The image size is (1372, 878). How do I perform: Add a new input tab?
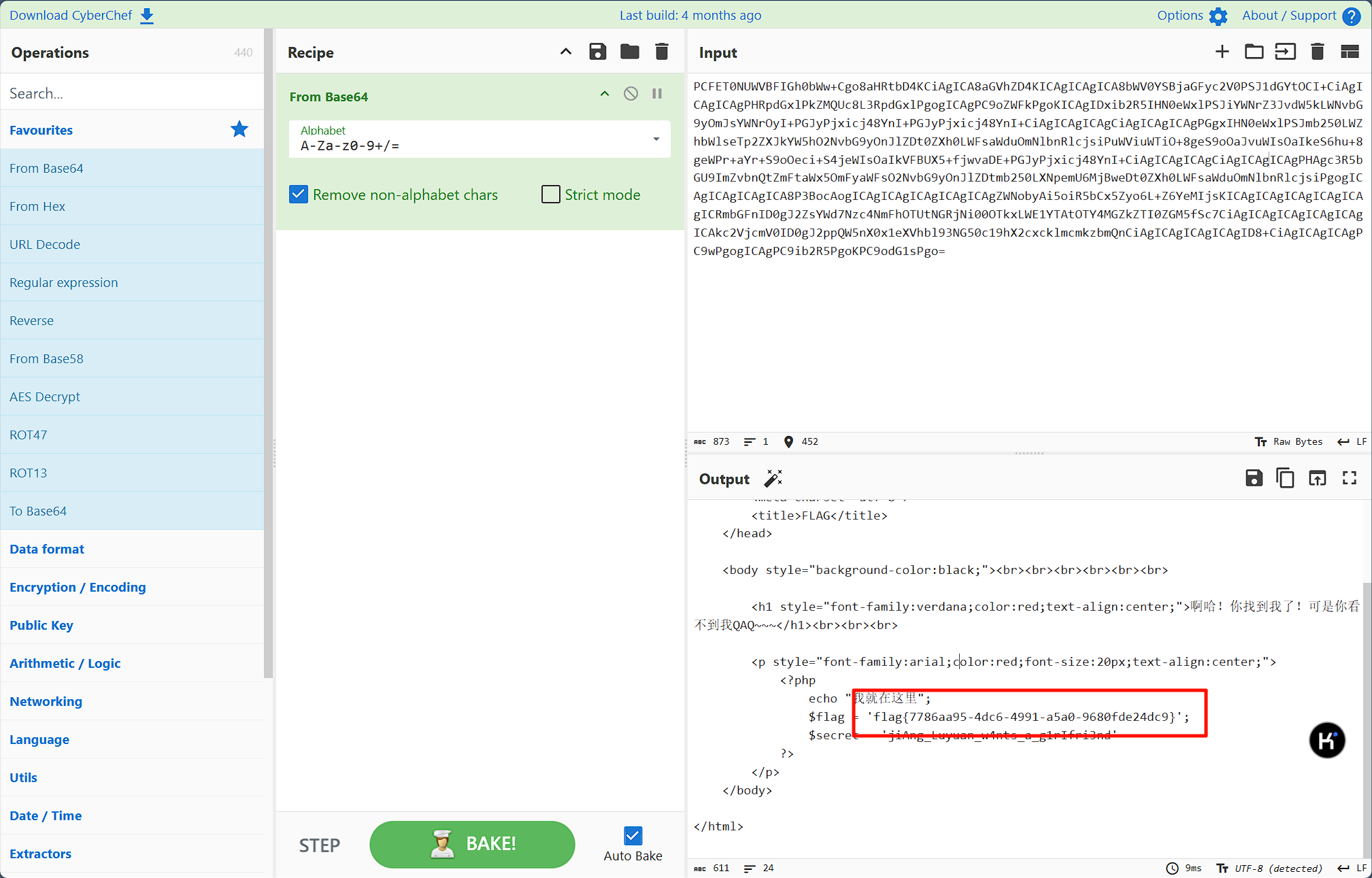(x=1222, y=52)
